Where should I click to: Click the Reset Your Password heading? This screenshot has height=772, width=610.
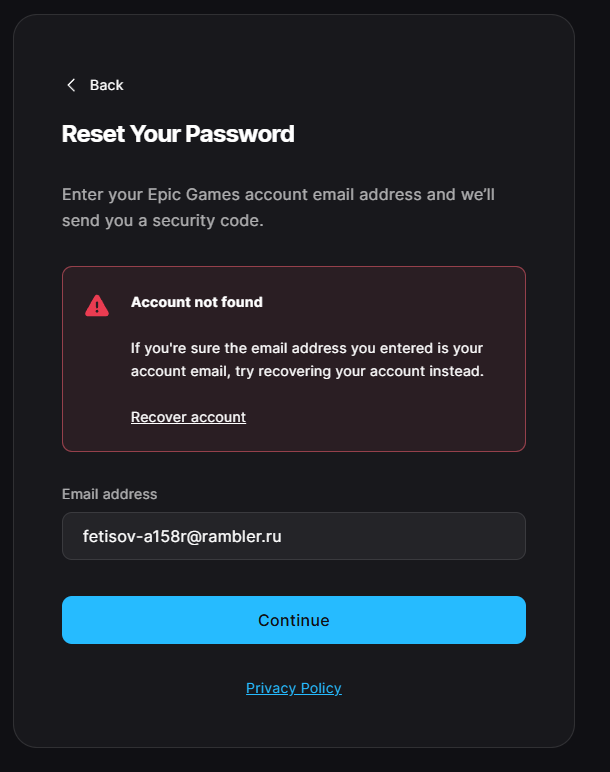pyautogui.click(x=178, y=134)
